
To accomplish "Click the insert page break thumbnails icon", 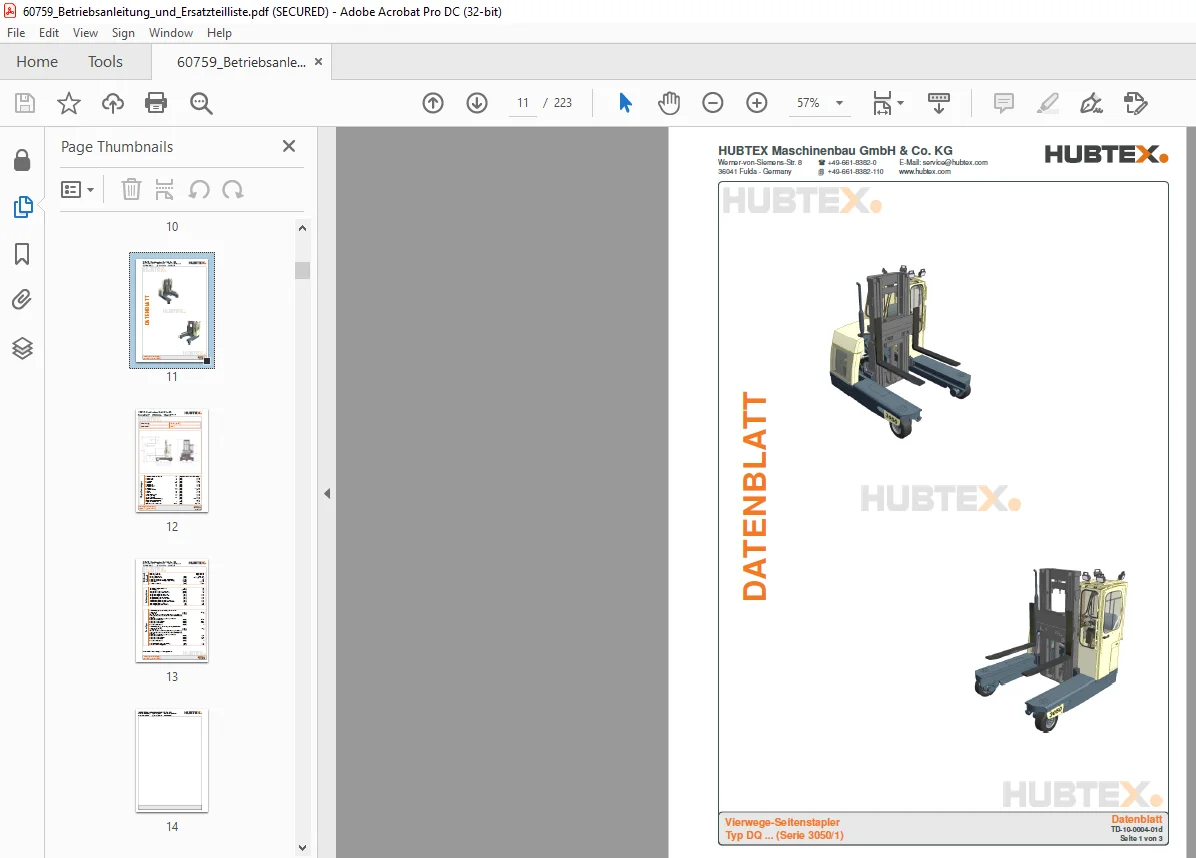I will (164, 189).
